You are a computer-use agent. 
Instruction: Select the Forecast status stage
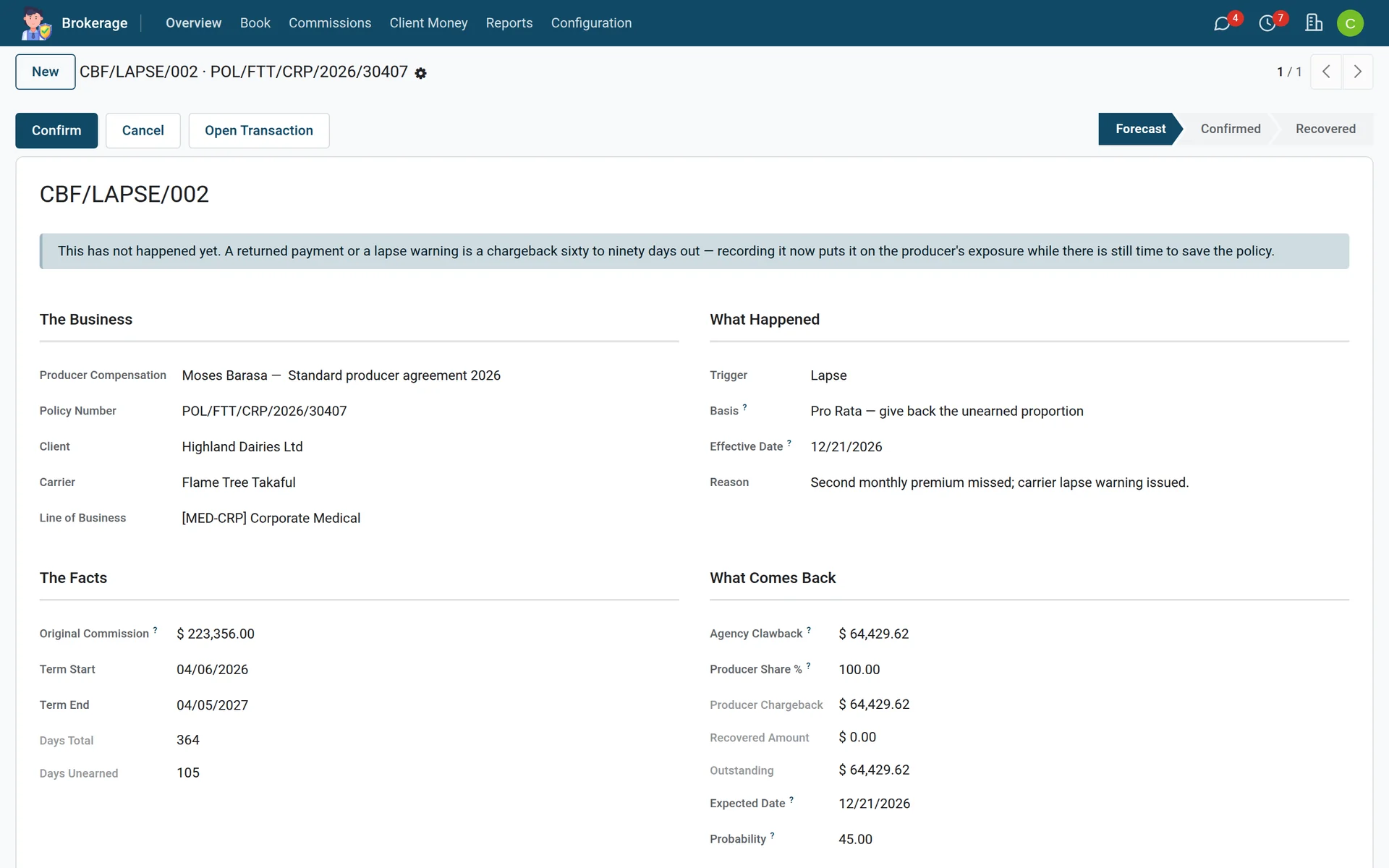coord(1140,129)
